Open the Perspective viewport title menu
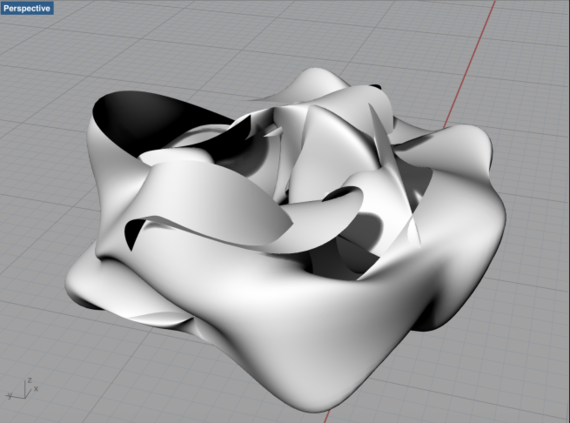This screenshot has width=570, height=423. coord(27,8)
